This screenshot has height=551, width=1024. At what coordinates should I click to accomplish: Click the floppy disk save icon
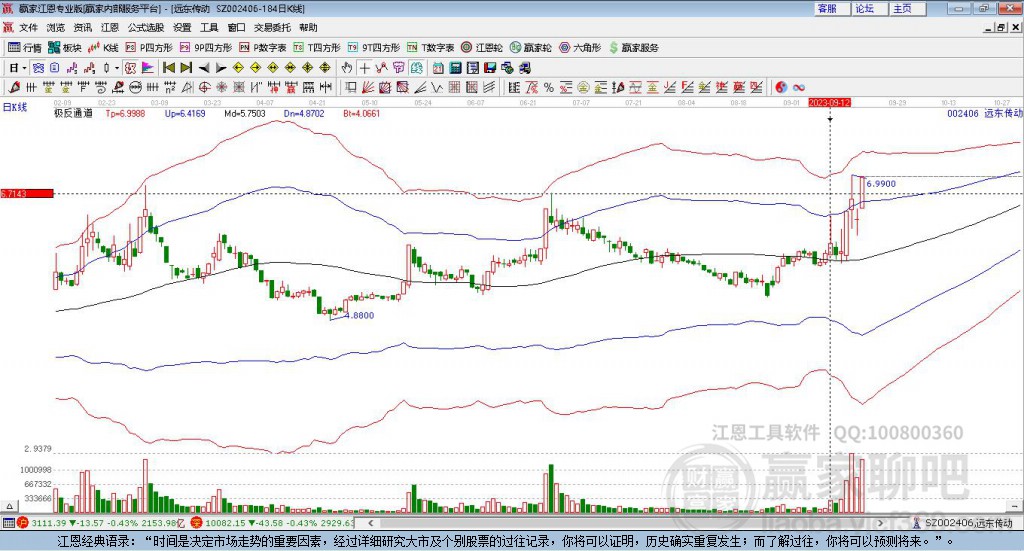pyautogui.click(x=490, y=68)
